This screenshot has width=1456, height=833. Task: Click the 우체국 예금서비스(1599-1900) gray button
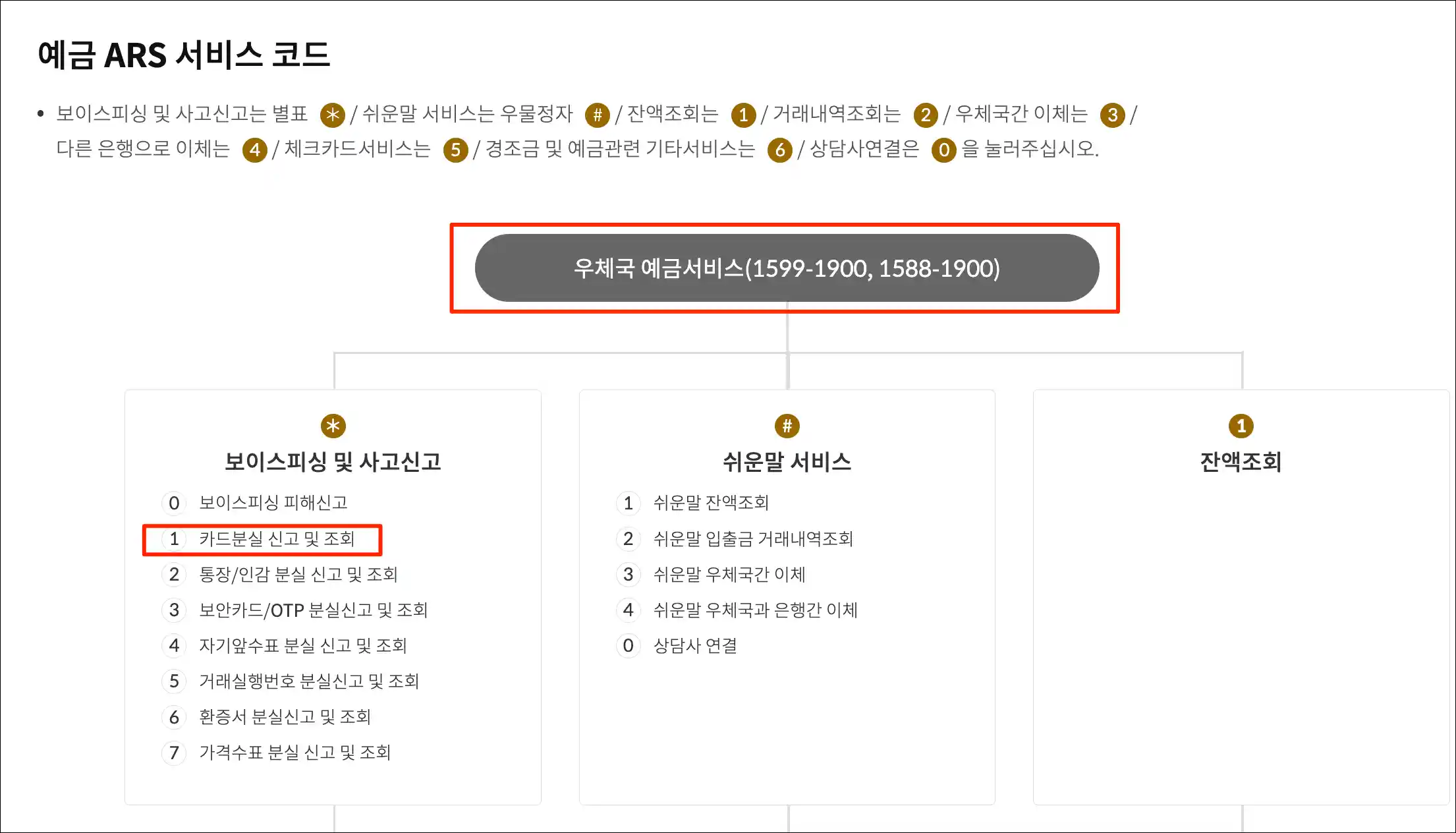787,268
